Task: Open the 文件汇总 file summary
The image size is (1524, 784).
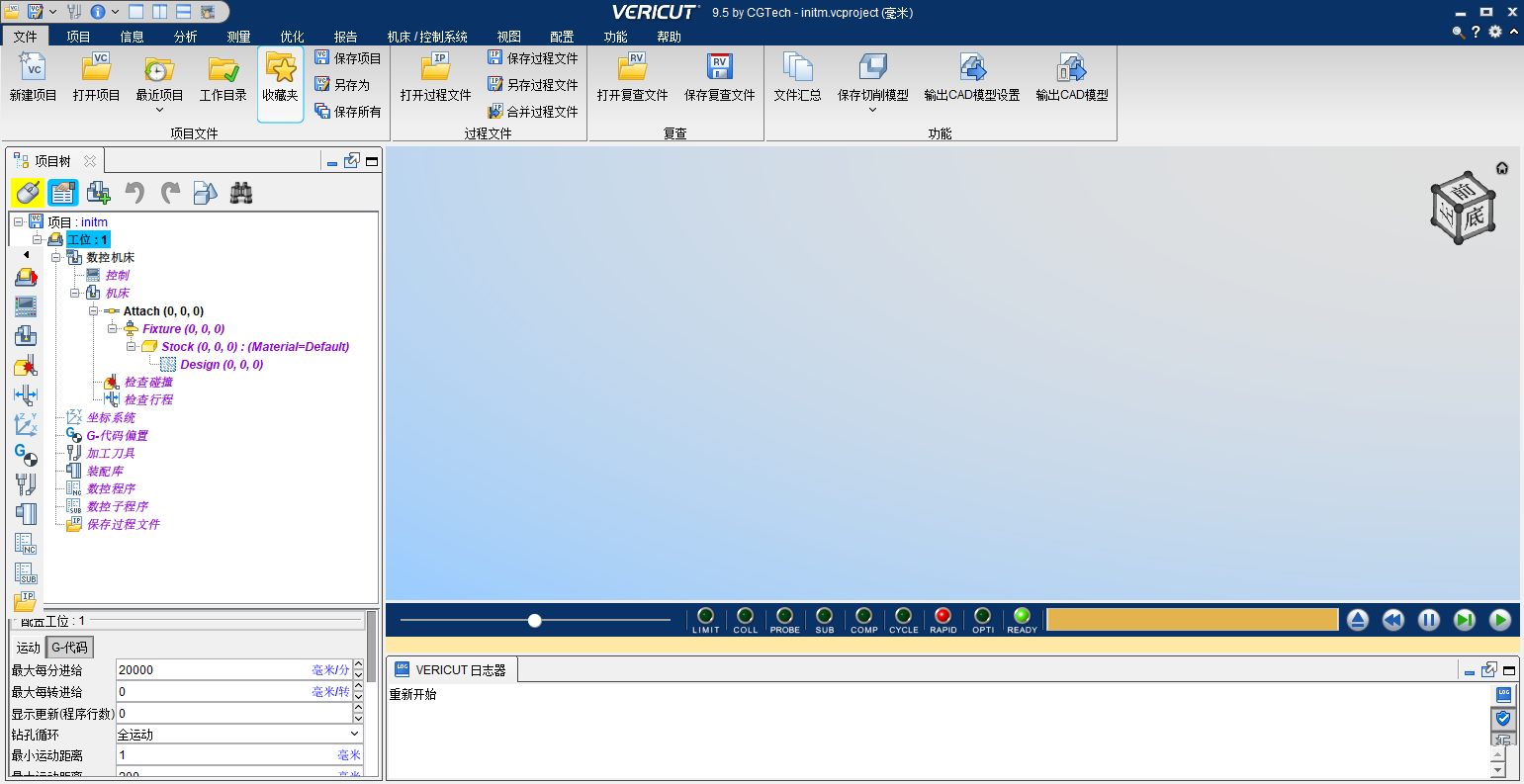Action: (x=798, y=77)
